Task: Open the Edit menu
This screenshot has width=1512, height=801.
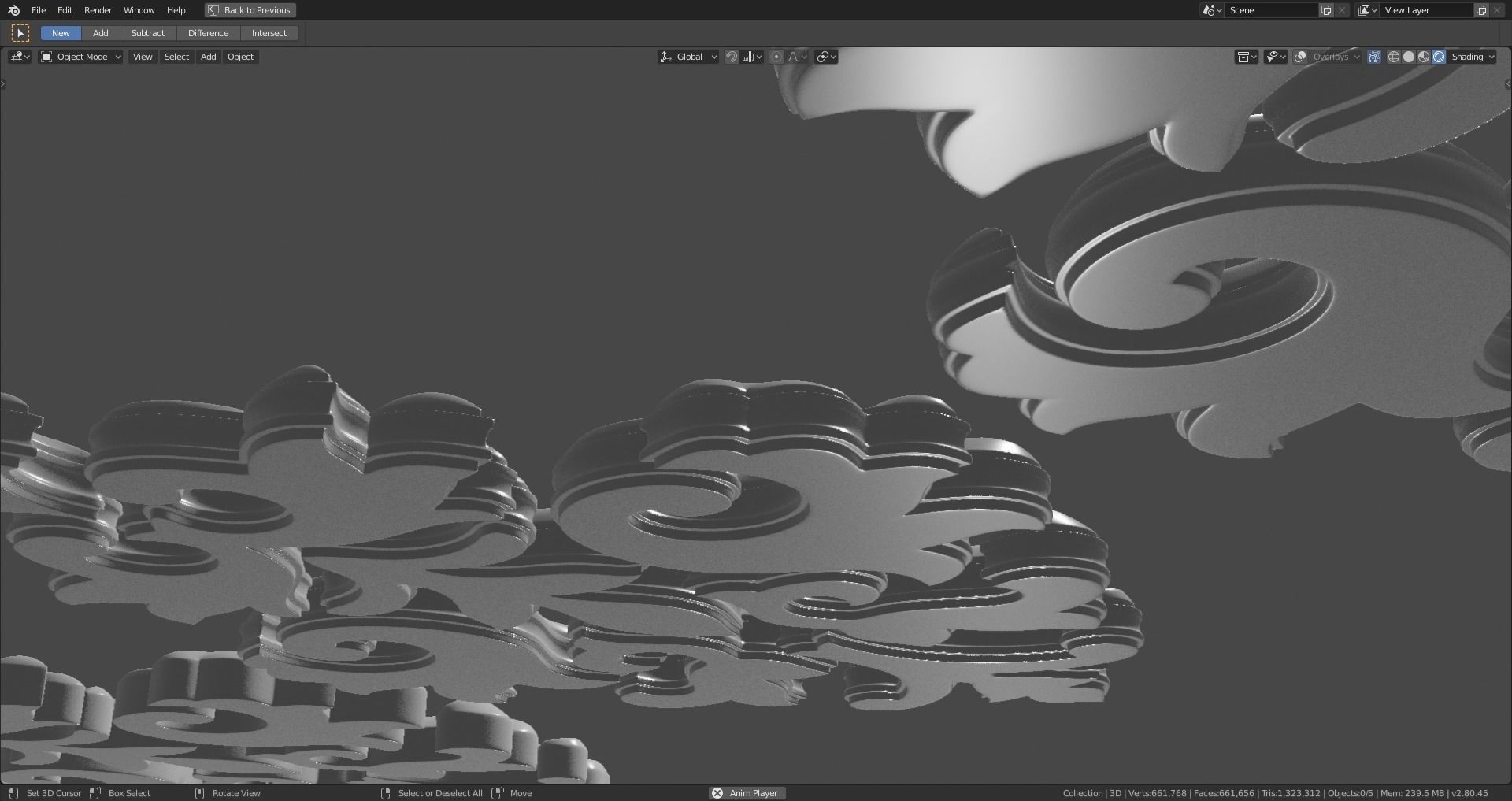Action: click(x=65, y=10)
